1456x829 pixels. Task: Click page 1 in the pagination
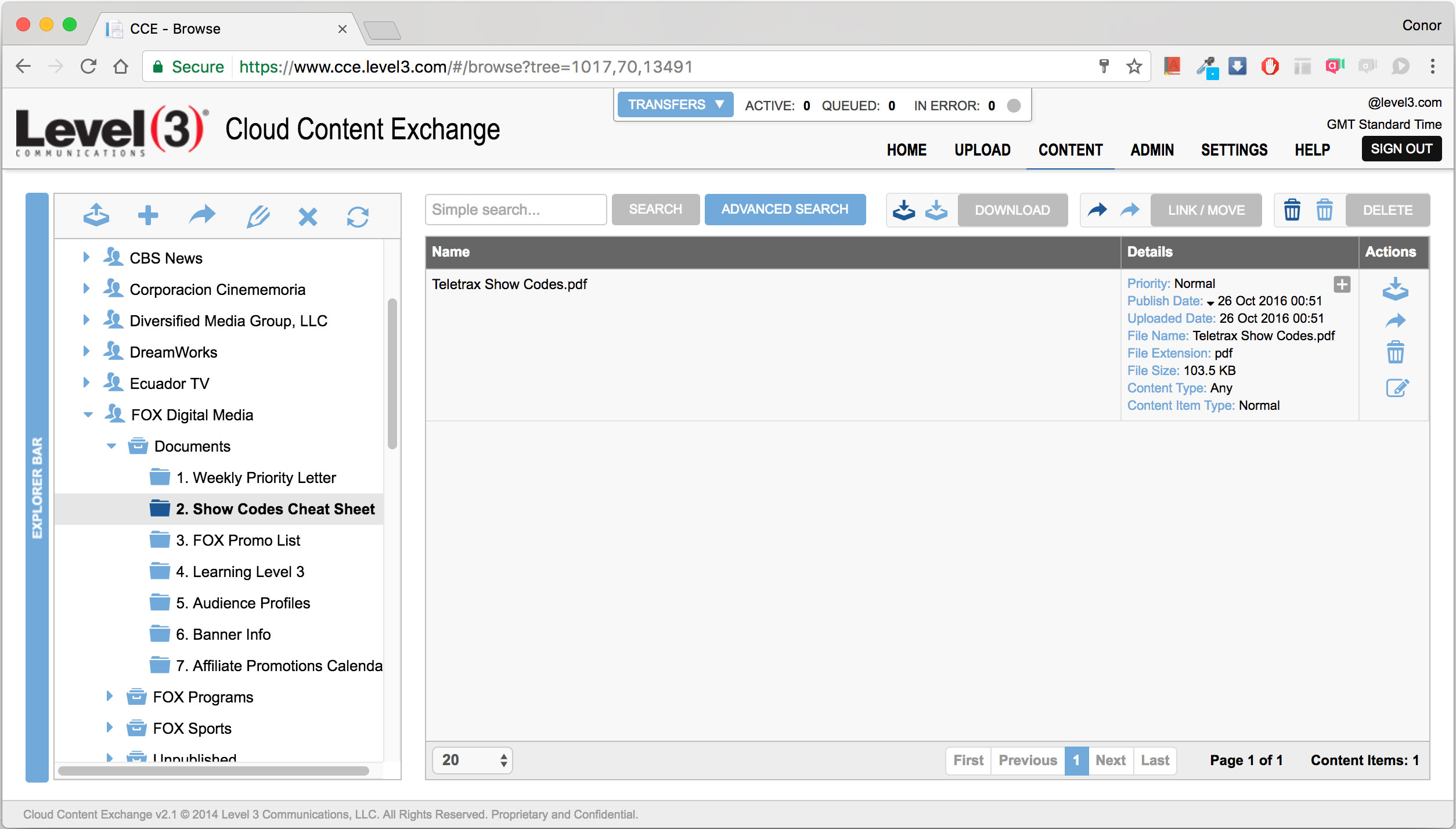1076,760
